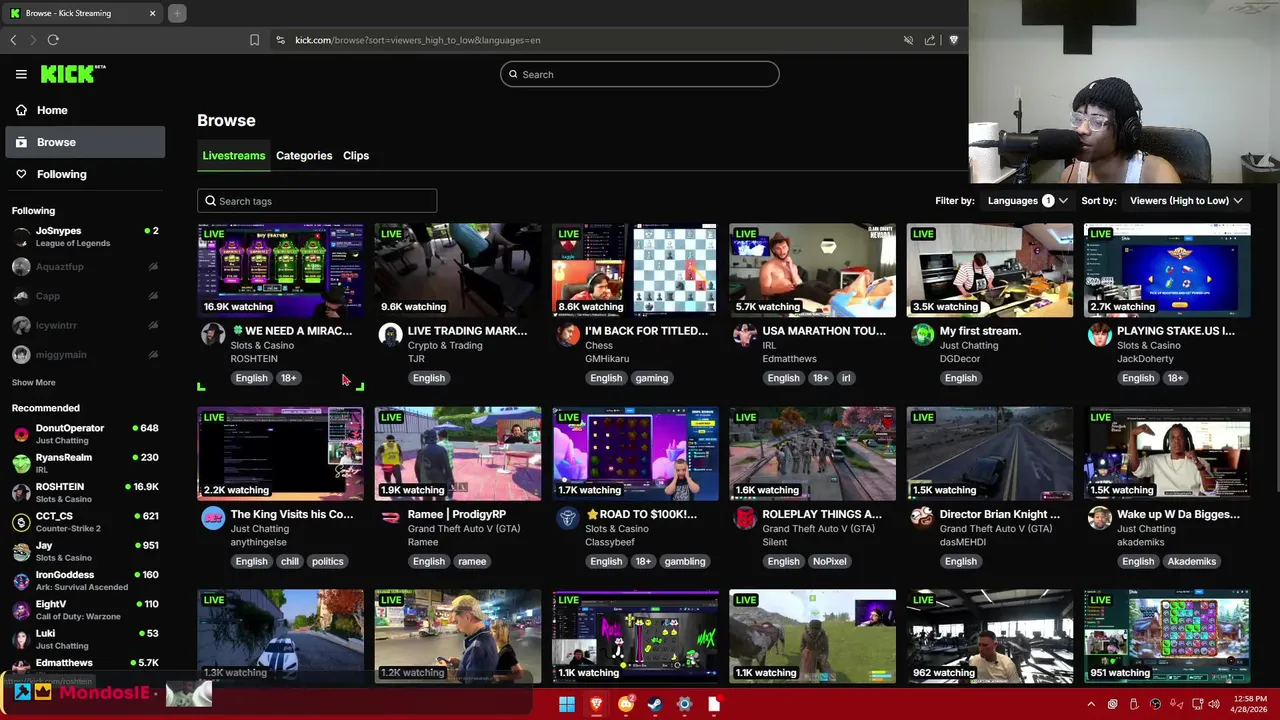Go back with browser back arrow
Image resolution: width=1280 pixels, height=720 pixels.
[x=13, y=40]
